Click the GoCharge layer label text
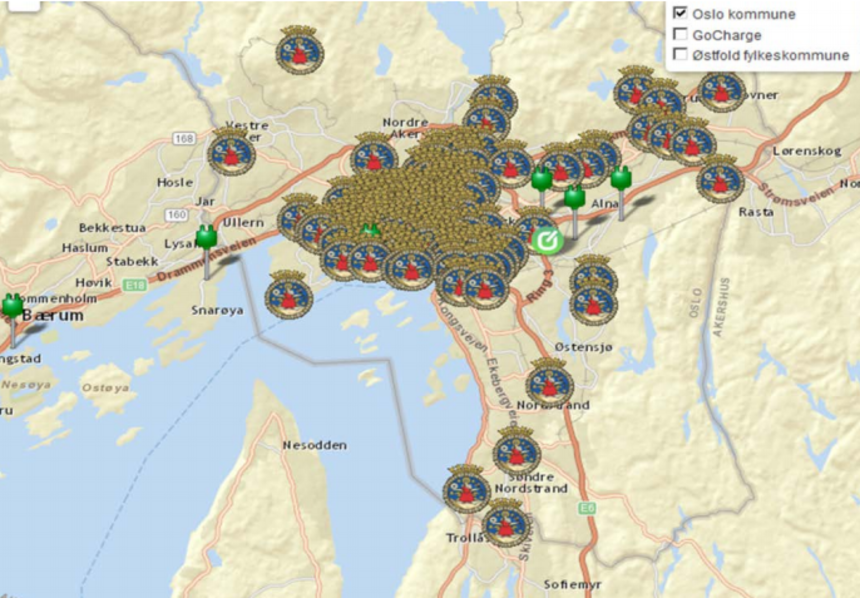Viewport: 860px width, 598px height. point(727,35)
